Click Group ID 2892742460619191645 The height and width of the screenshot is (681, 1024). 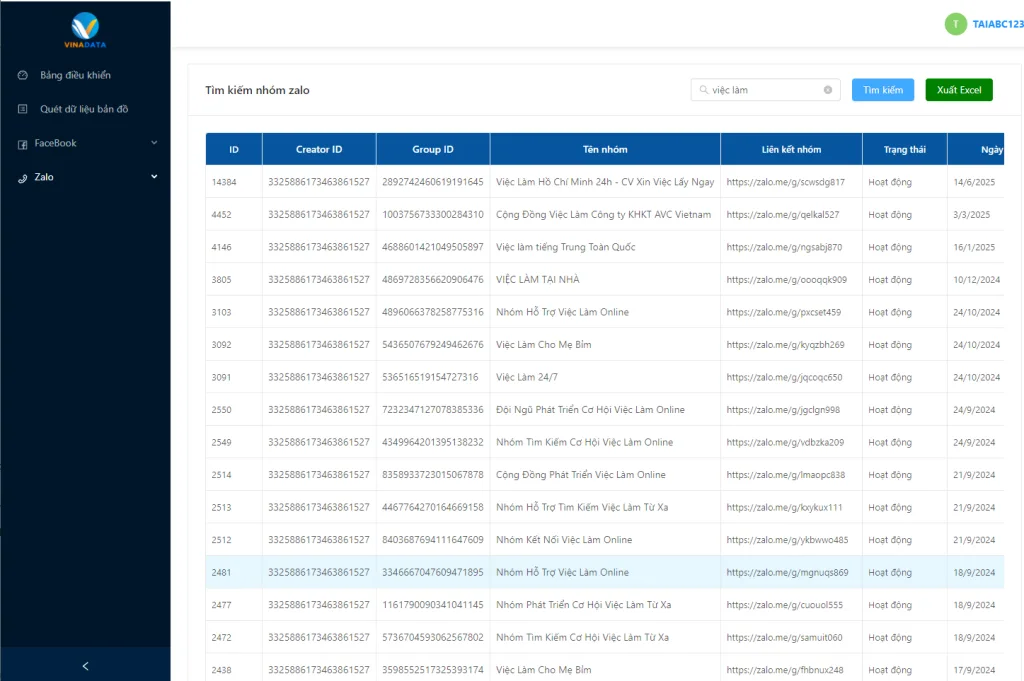[433, 182]
